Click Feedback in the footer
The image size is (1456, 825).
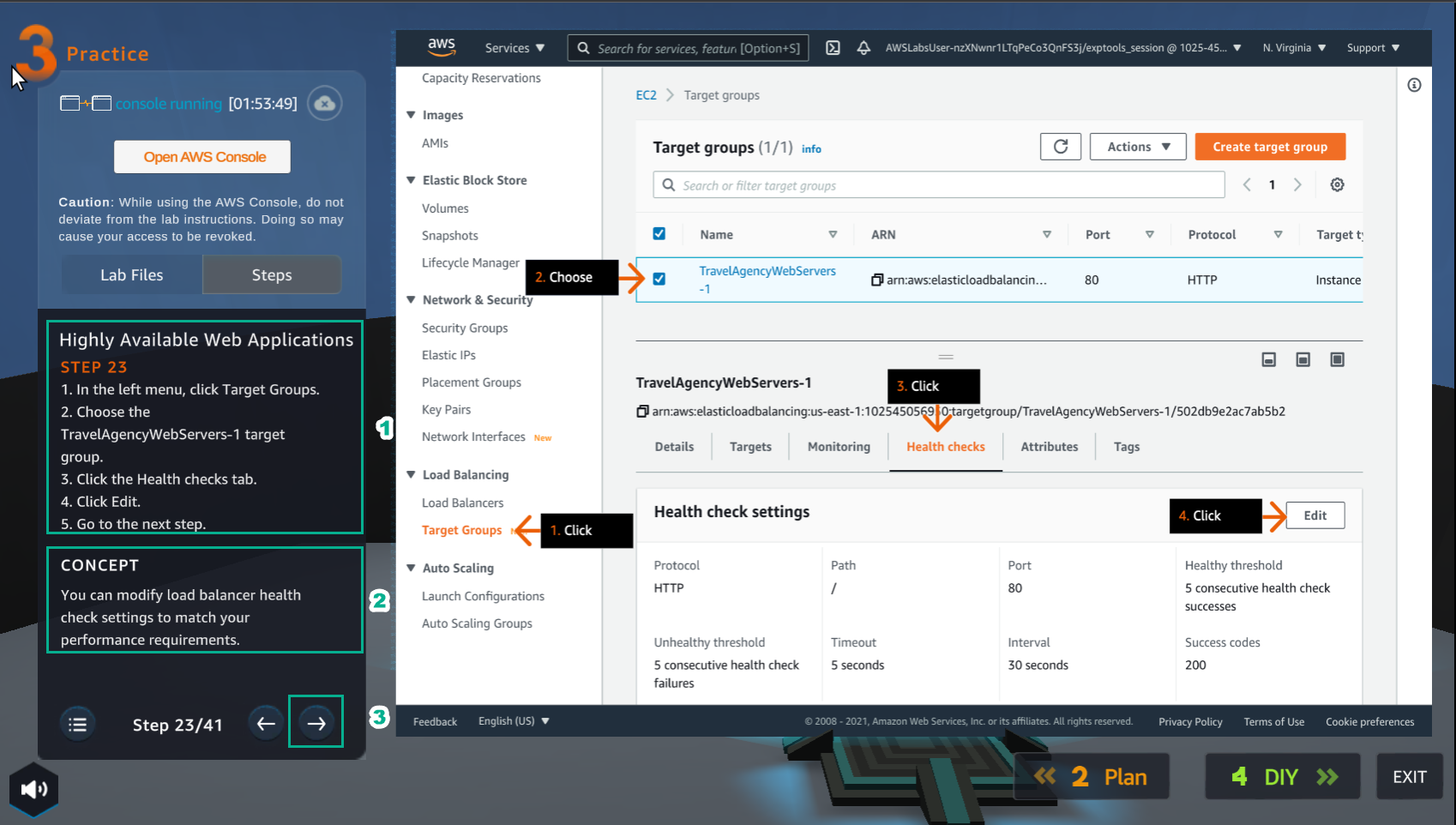click(x=435, y=721)
